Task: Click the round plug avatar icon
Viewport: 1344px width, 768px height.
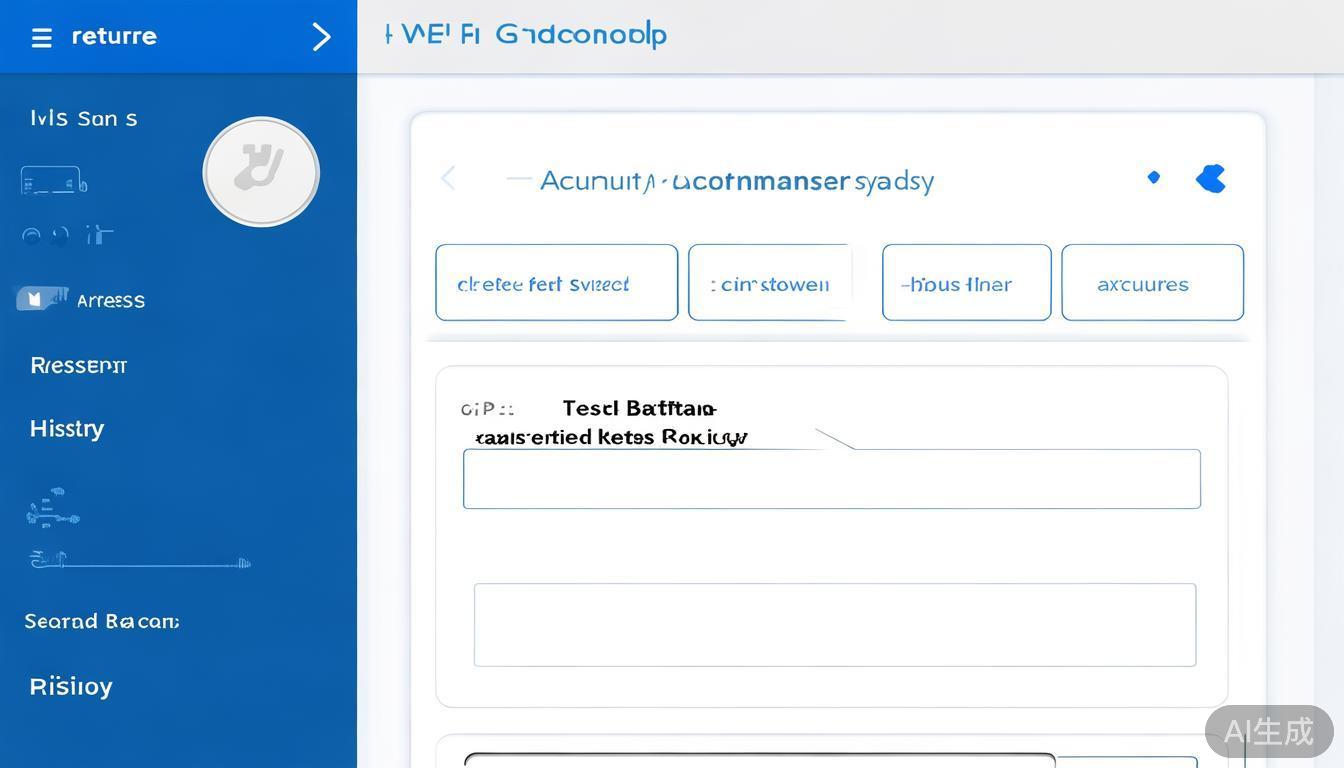Action: tap(261, 172)
